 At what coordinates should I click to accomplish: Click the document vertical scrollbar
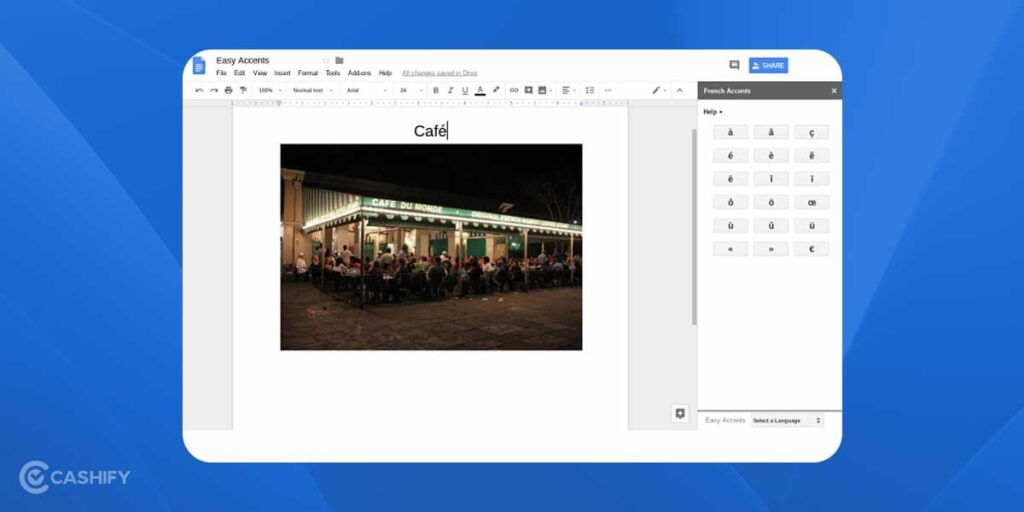click(694, 227)
